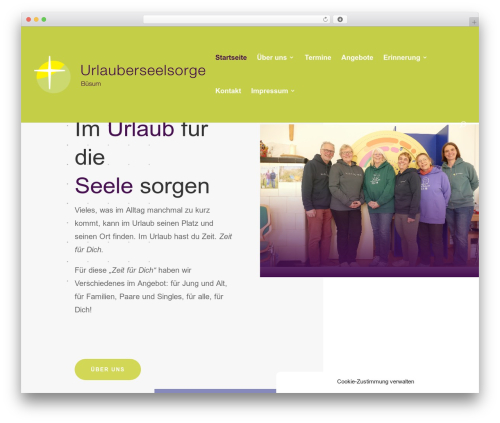Open the Startseite menu item

coord(231,58)
